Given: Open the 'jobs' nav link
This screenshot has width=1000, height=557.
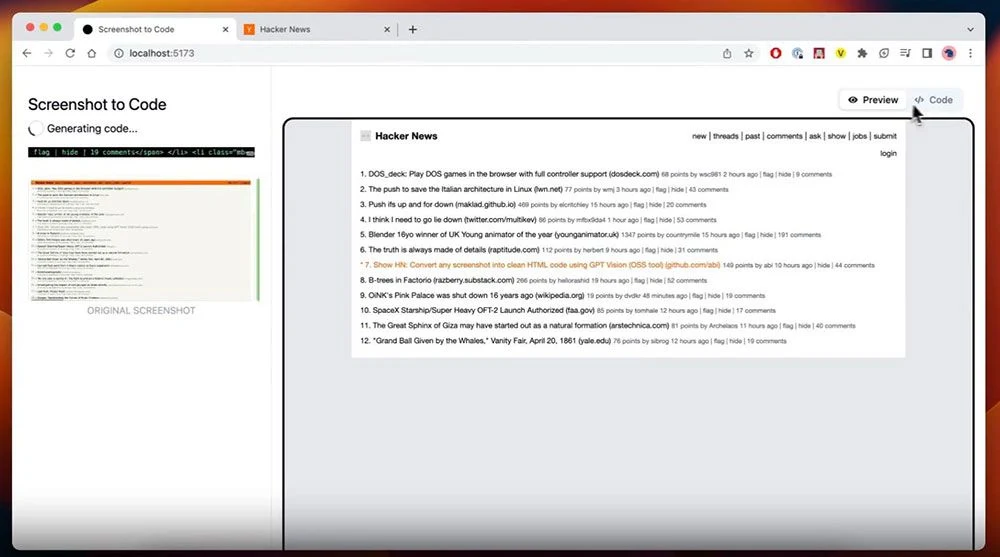Looking at the screenshot, I should (x=860, y=137).
